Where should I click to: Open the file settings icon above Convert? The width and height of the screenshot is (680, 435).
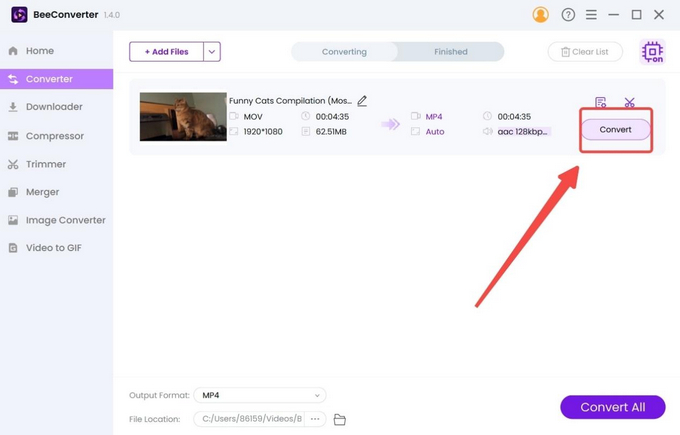[600, 103]
